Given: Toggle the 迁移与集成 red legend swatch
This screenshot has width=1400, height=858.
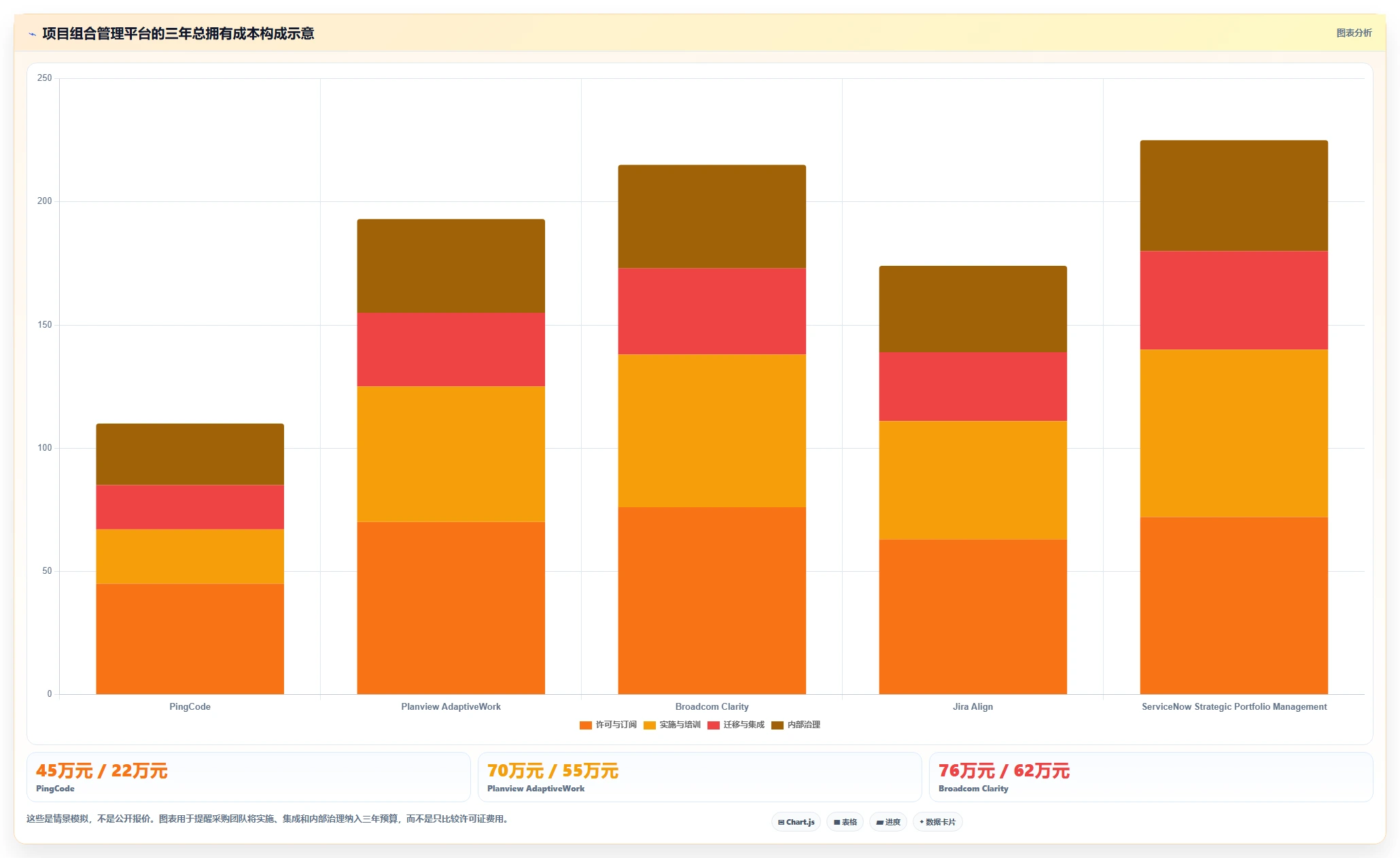Looking at the screenshot, I should [713, 725].
